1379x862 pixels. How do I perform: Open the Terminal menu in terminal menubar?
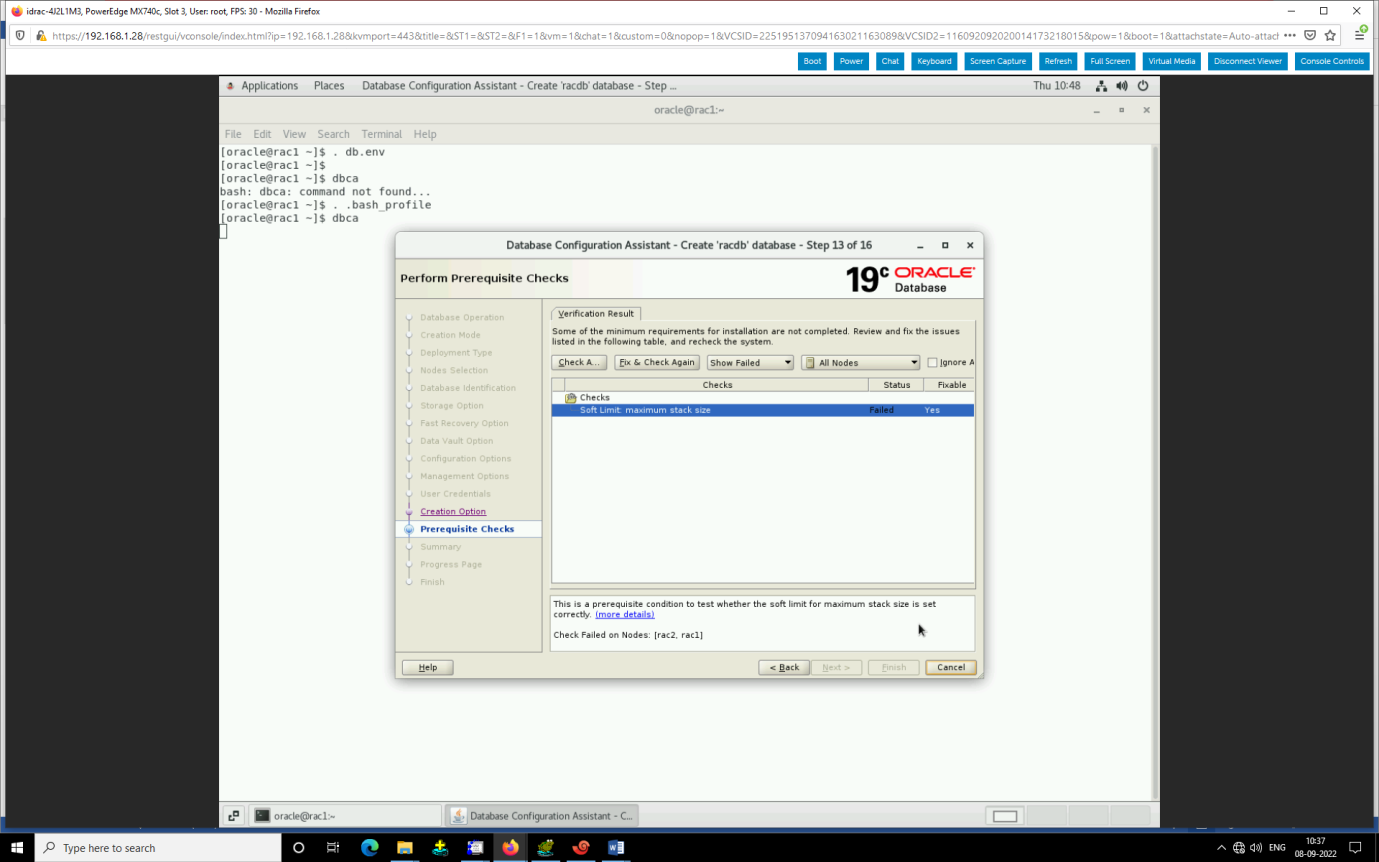382,134
